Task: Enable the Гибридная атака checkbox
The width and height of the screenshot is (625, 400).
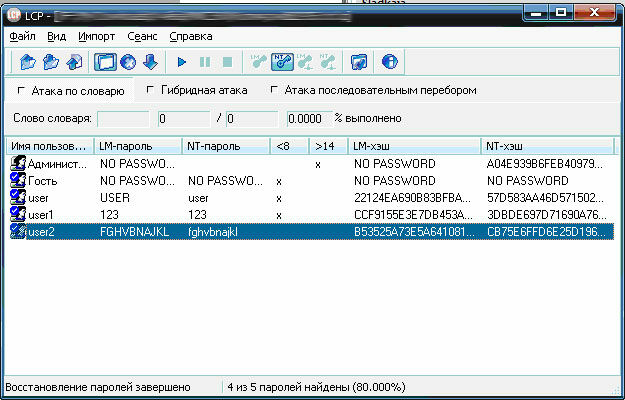Action: pyautogui.click(x=150, y=90)
